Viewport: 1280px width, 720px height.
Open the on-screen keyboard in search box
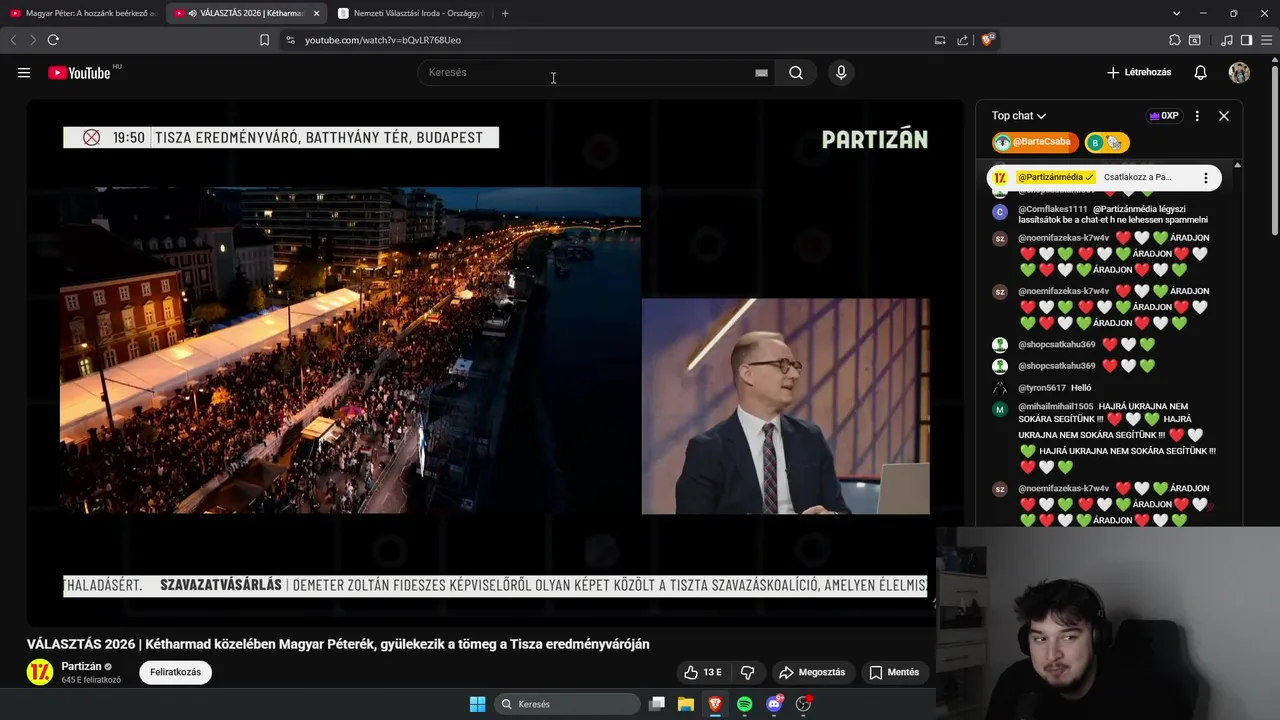[x=761, y=72]
